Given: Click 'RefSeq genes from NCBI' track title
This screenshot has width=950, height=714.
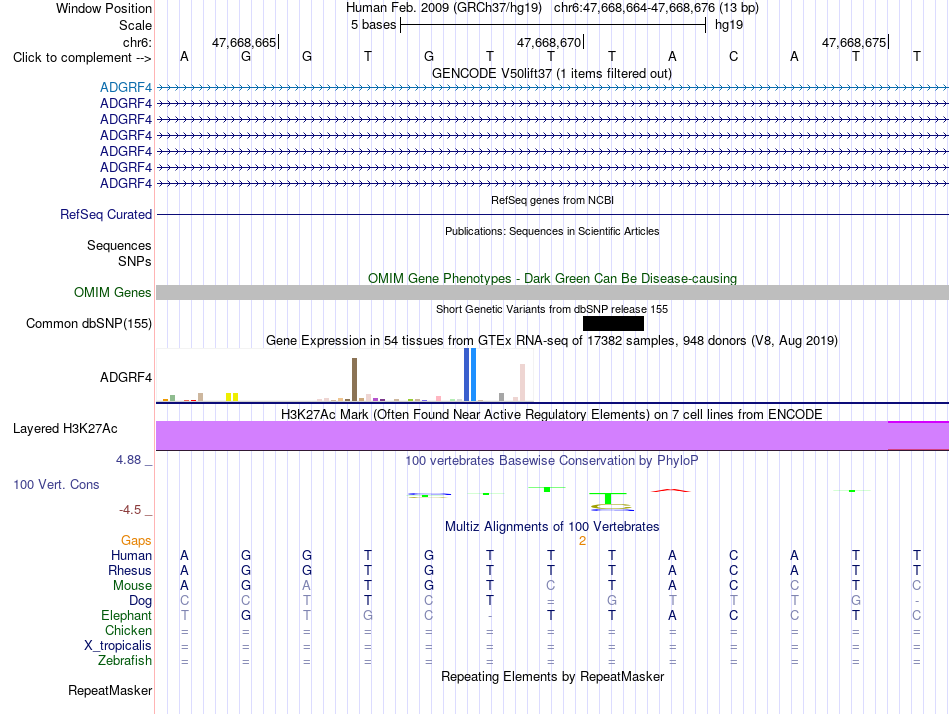Looking at the screenshot, I should [553, 200].
